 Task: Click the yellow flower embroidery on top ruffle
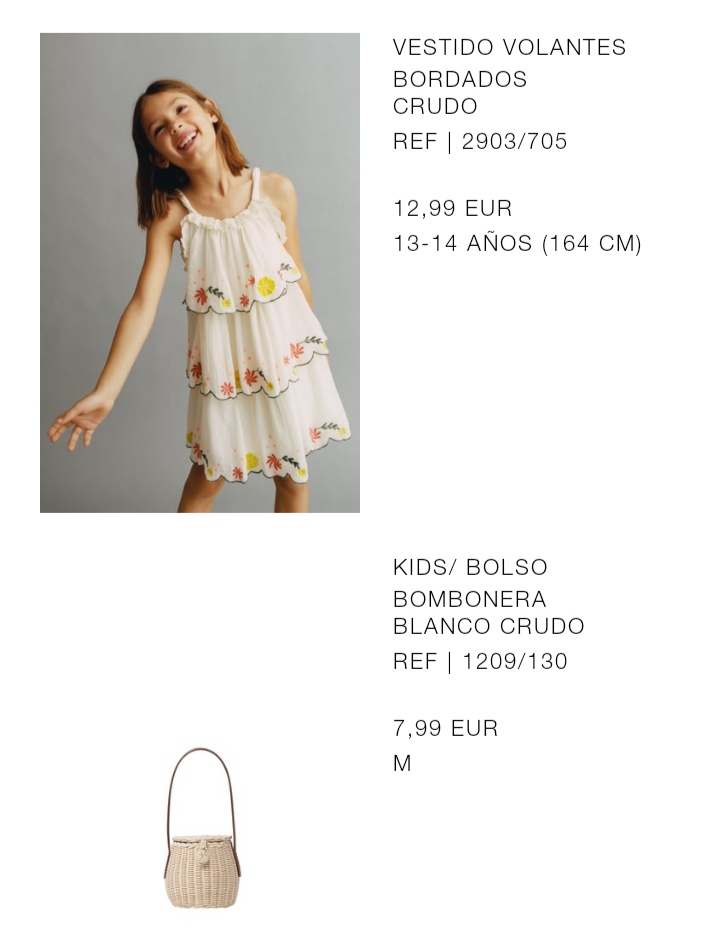coord(265,286)
